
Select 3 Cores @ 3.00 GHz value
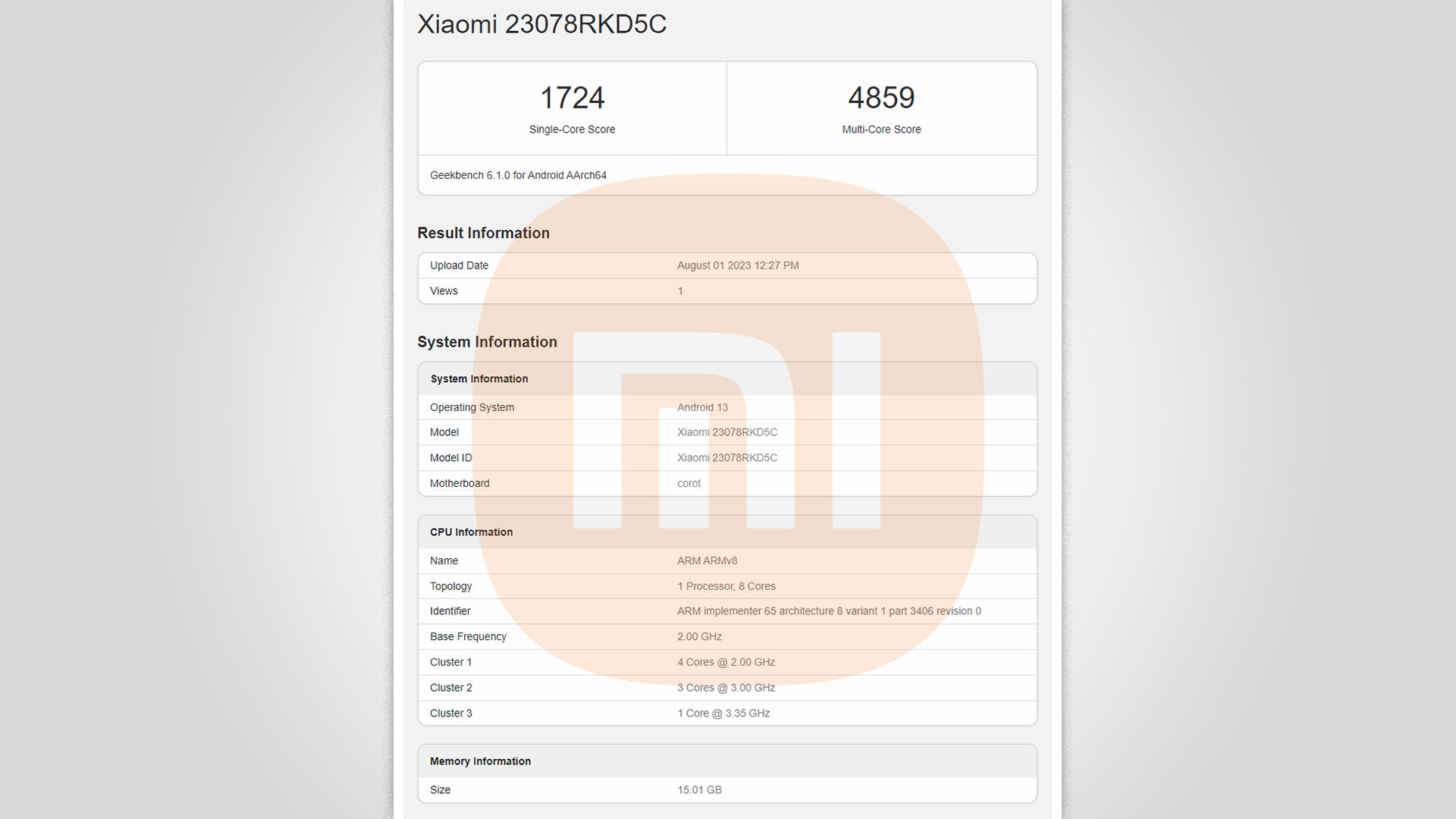coord(726,688)
